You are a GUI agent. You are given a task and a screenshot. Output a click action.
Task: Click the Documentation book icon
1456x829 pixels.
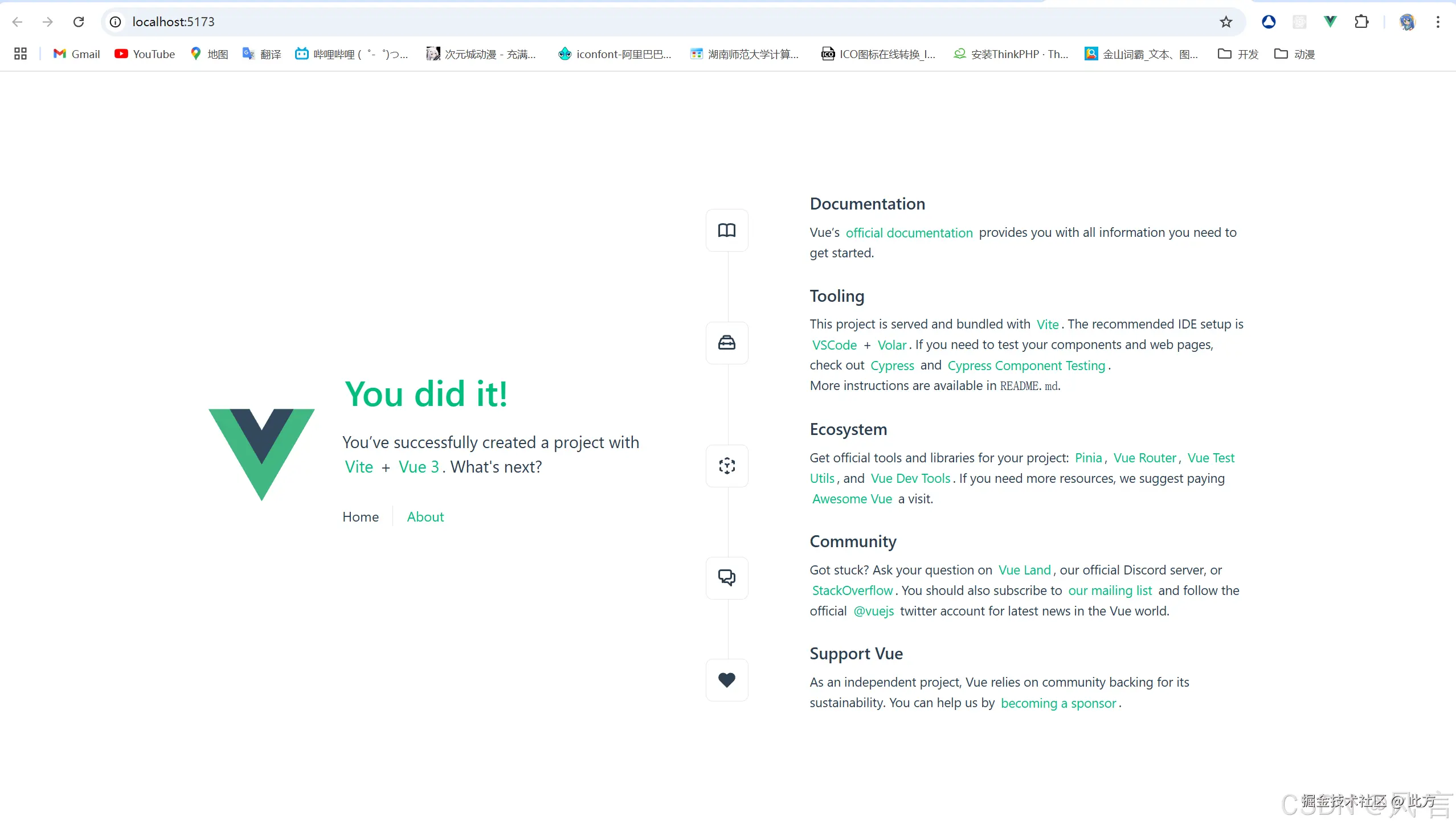726,230
